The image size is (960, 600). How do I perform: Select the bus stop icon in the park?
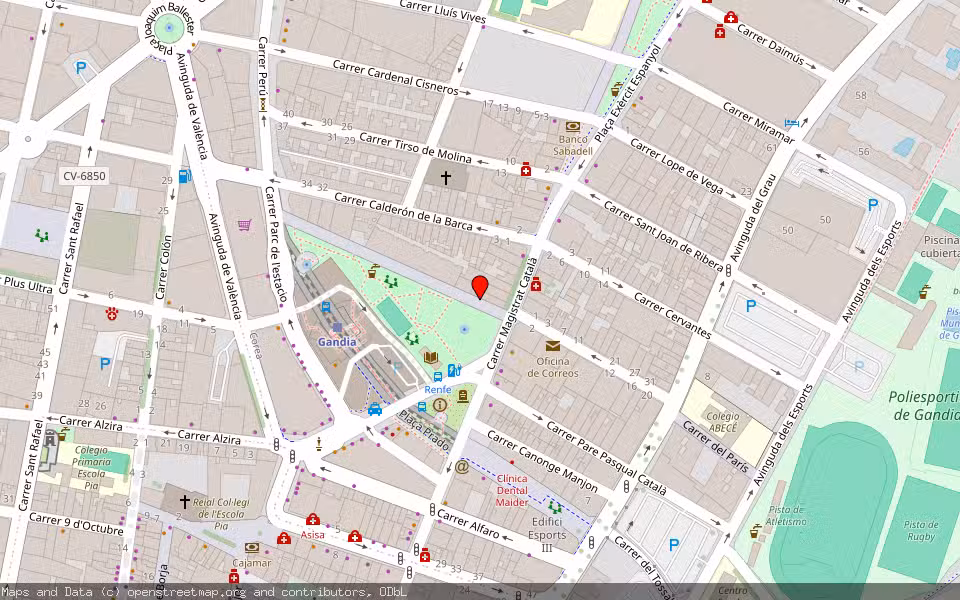pos(438,375)
